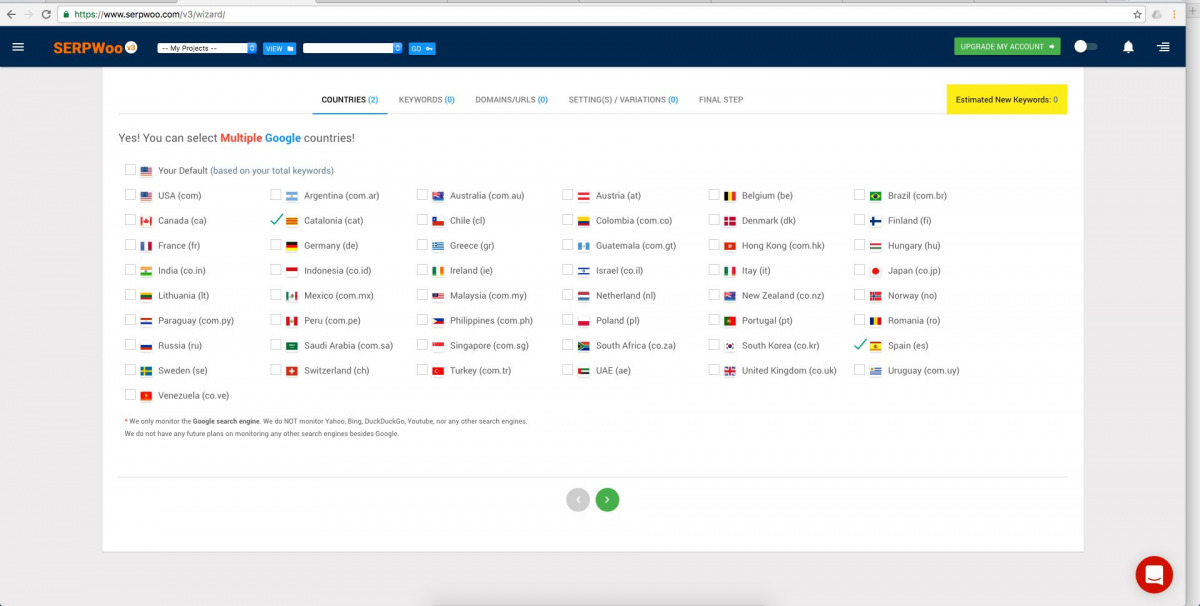Check the USA (com) checkbox

pyautogui.click(x=131, y=195)
